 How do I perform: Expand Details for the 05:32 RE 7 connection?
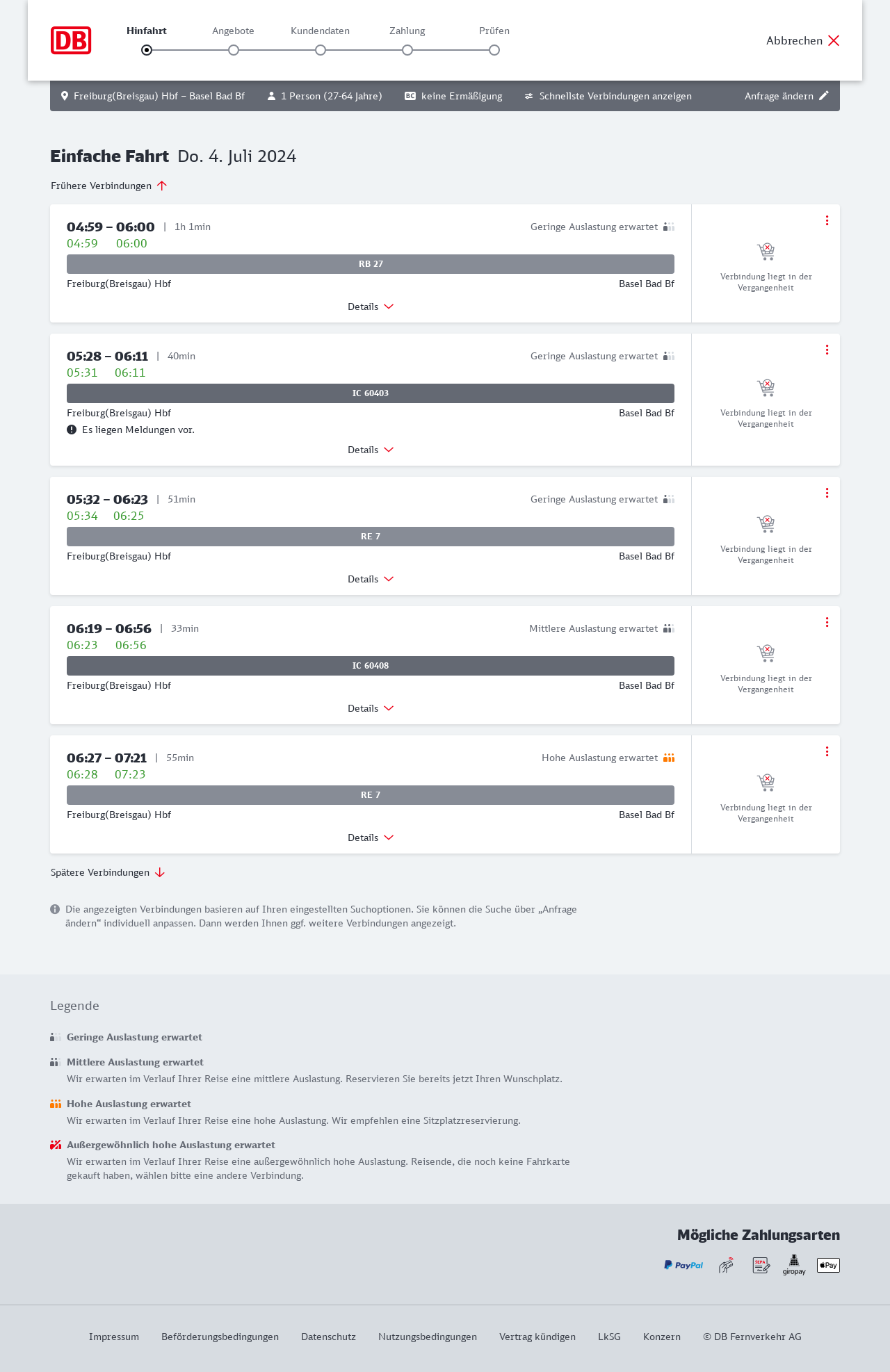[371, 579]
